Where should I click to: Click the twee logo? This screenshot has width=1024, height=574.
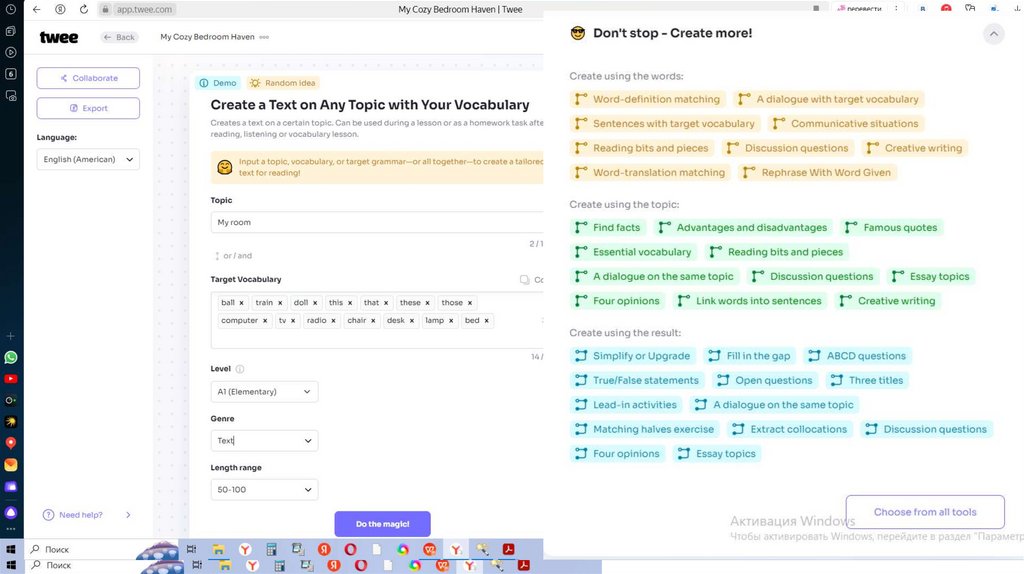(x=59, y=37)
